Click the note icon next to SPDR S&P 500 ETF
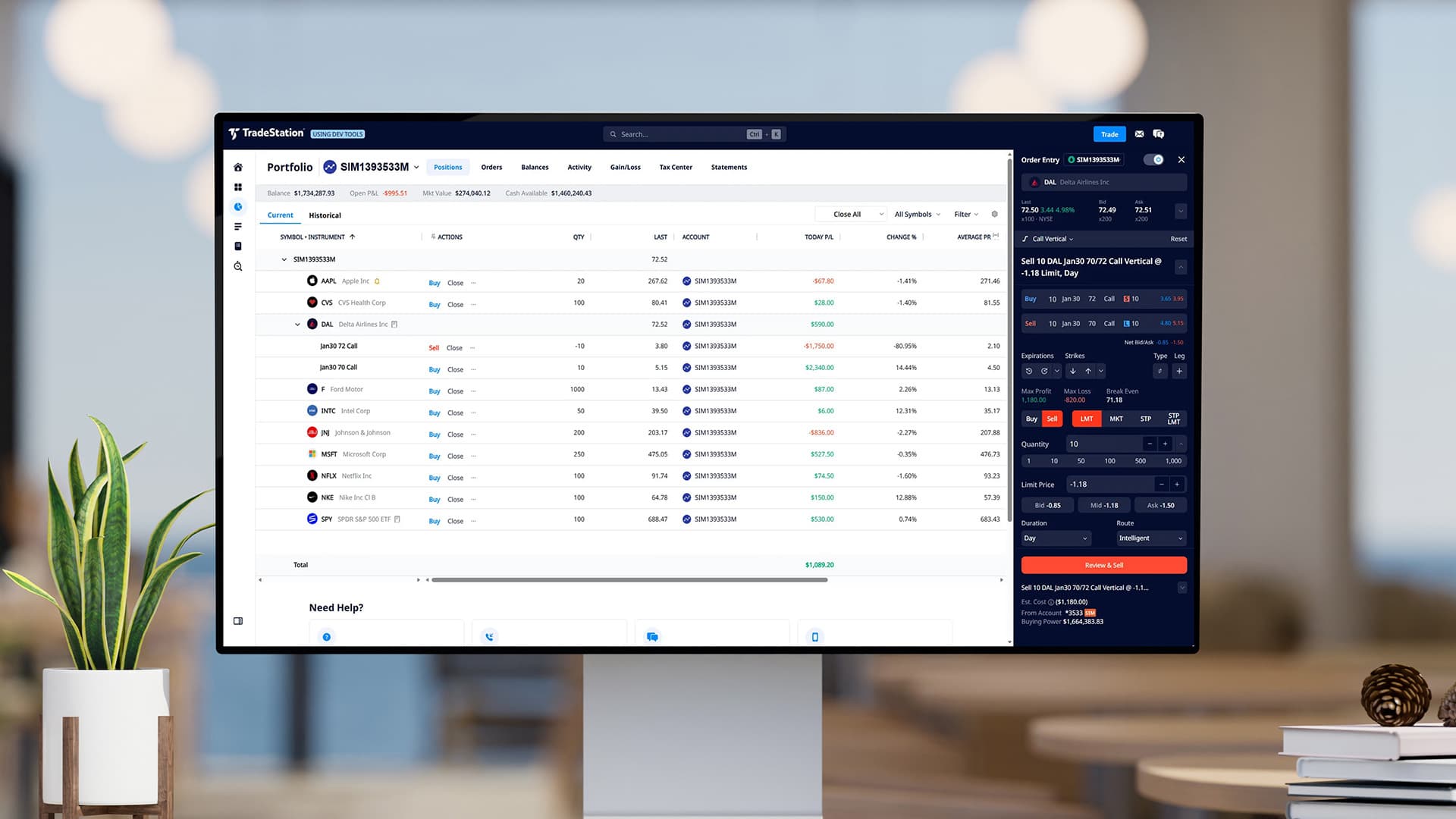Screen dimensions: 1456x819 pos(397,519)
